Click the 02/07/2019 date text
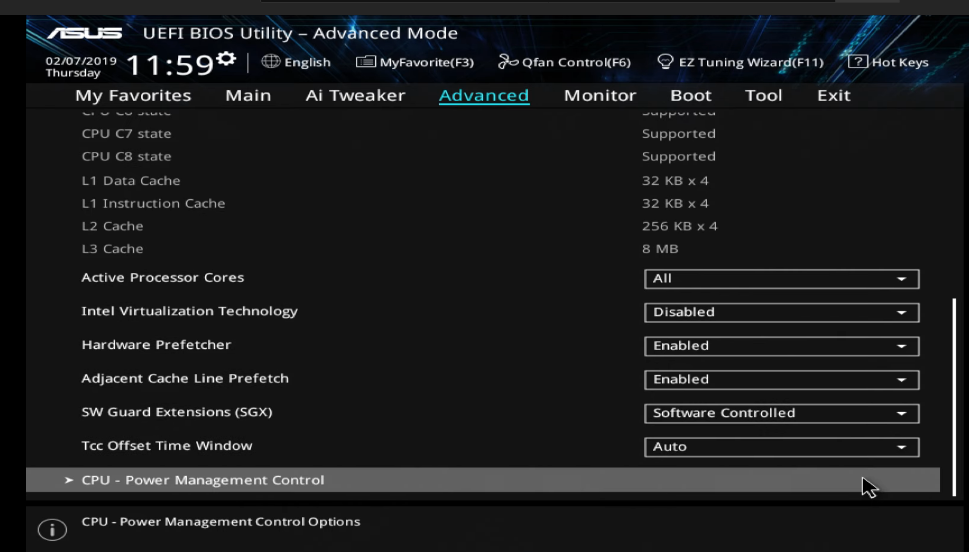Image resolution: width=969 pixels, height=552 pixels. tap(81, 61)
